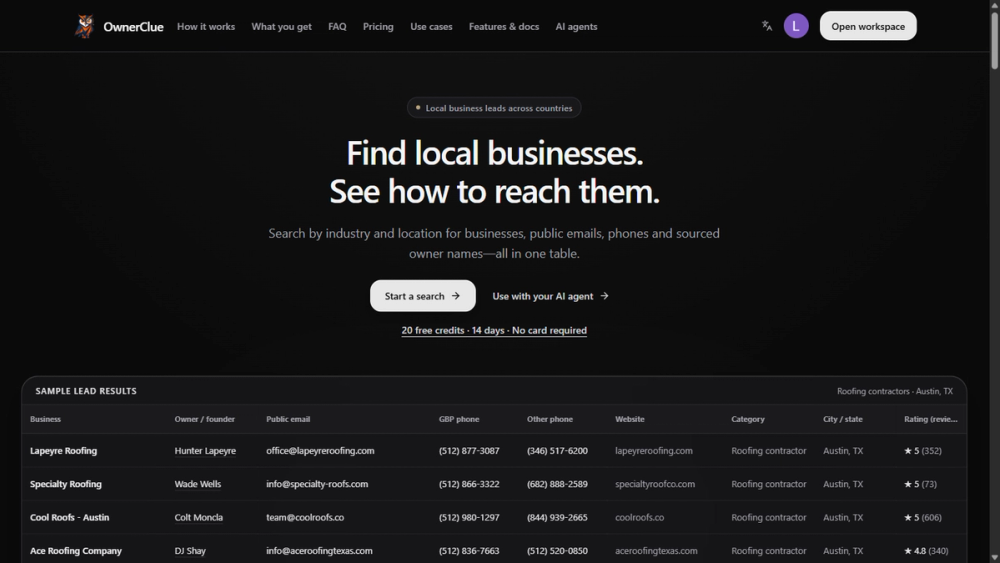
Task: Click other phone (682) 888-2589
Action: click(x=557, y=484)
